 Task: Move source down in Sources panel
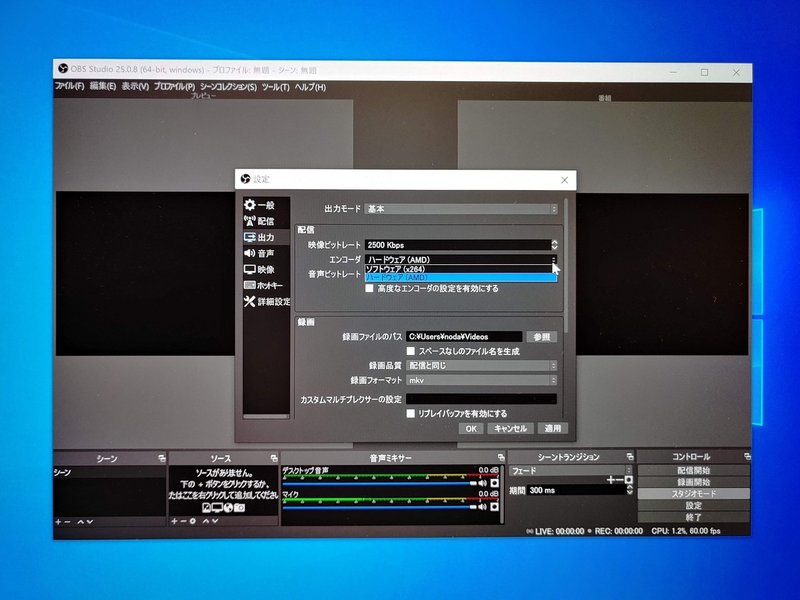215,521
